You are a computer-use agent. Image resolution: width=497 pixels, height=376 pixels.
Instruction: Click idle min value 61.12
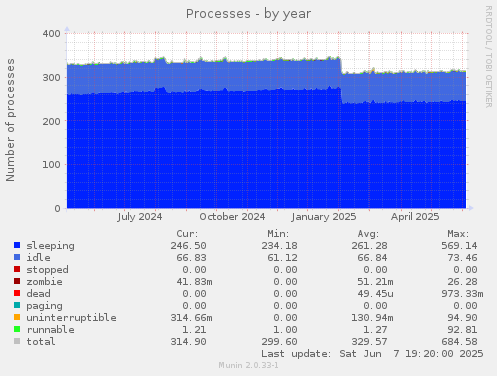(282, 258)
